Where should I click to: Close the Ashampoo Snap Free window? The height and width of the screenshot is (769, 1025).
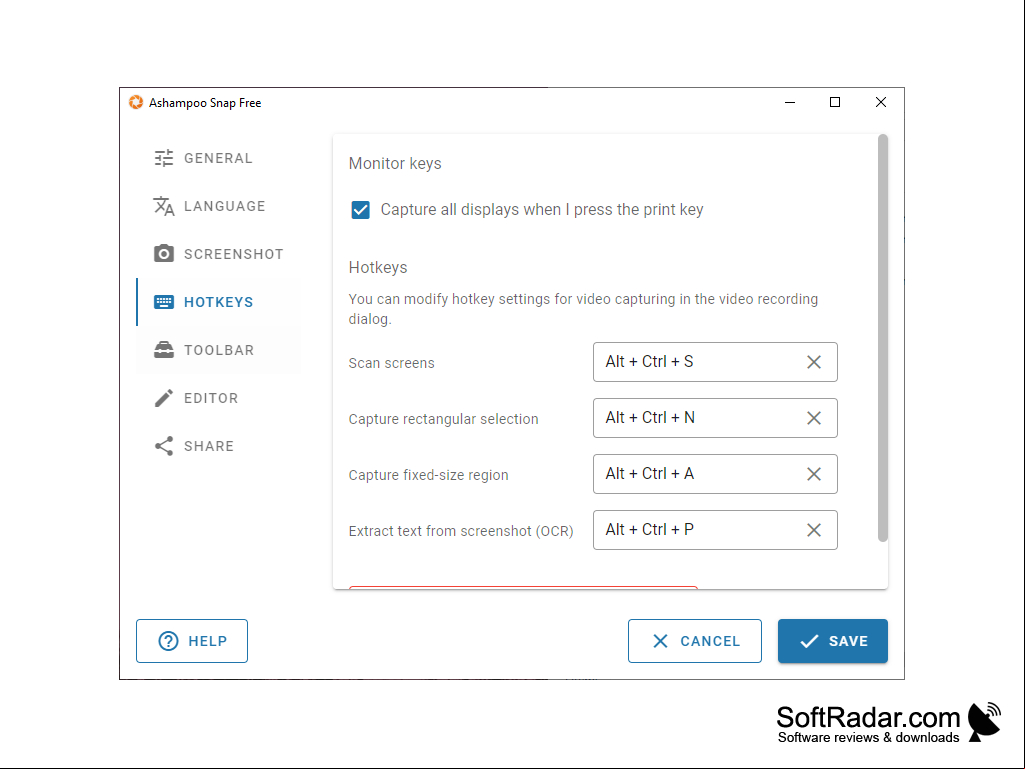point(881,103)
